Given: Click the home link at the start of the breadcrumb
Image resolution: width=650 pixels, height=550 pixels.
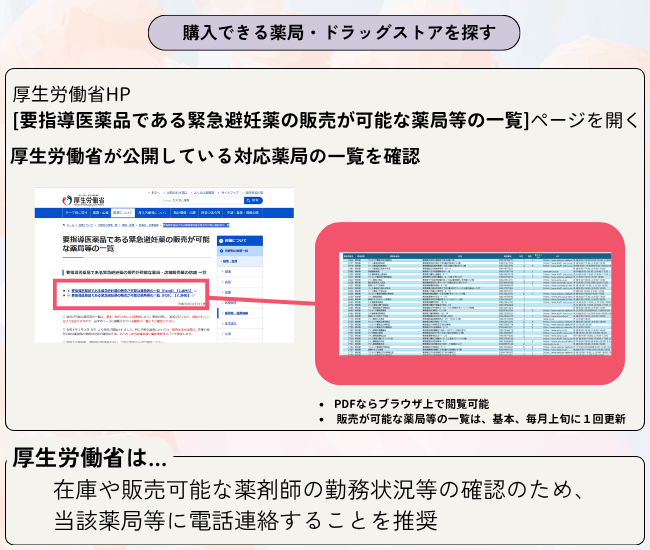Looking at the screenshot, I should pos(69,225).
